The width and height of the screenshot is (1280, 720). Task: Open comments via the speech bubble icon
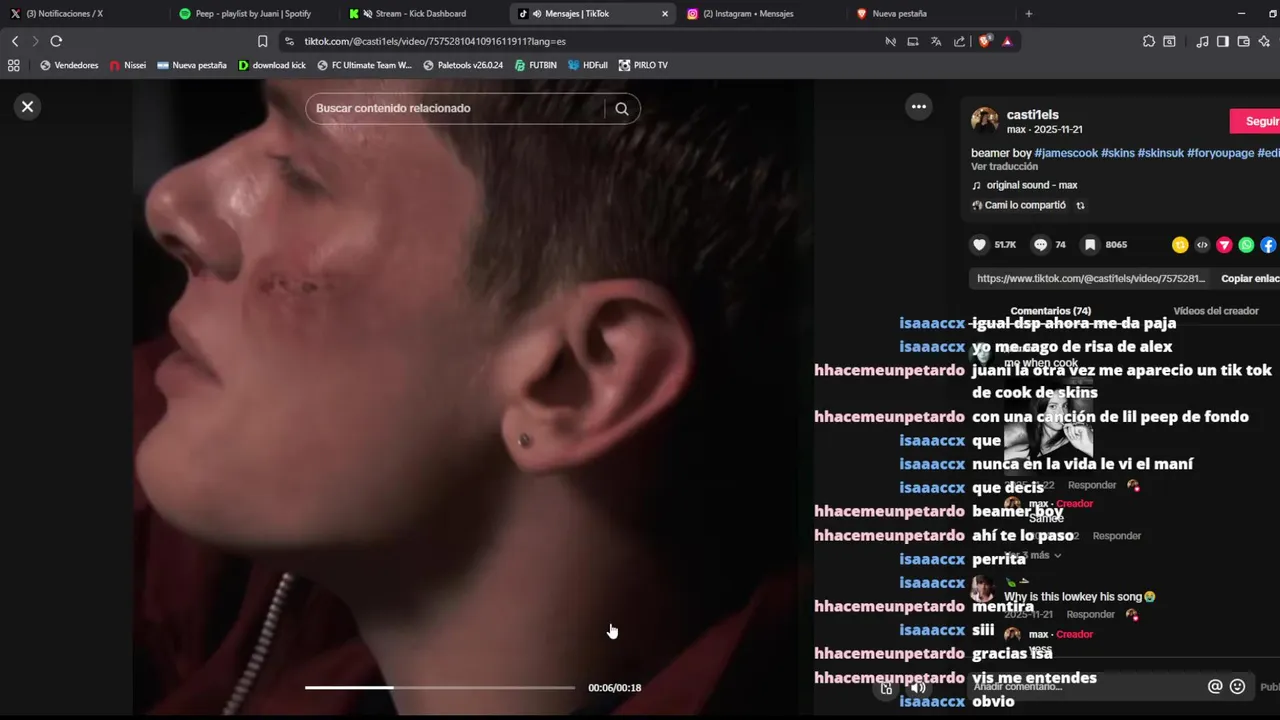[x=1041, y=245]
